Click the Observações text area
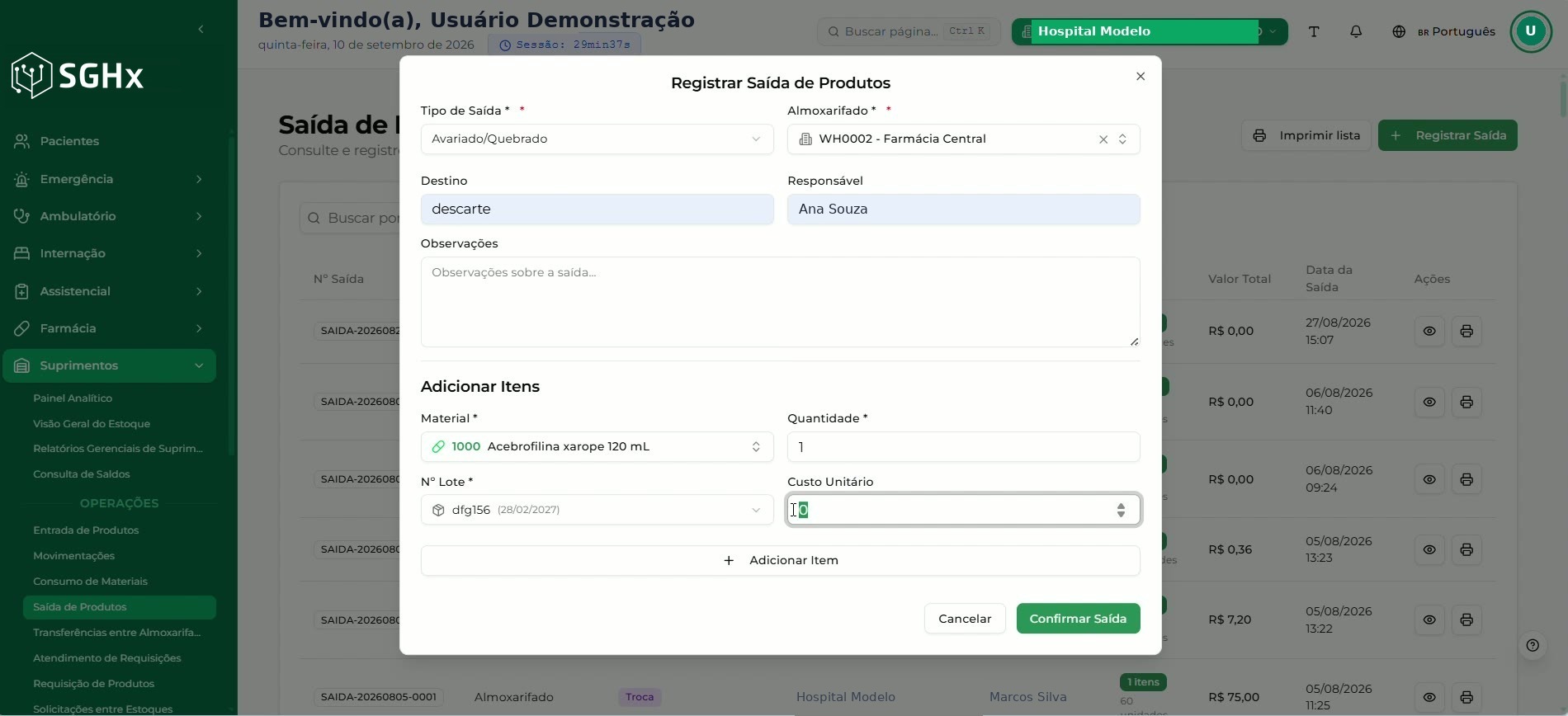The image size is (1568, 716). pos(780,302)
